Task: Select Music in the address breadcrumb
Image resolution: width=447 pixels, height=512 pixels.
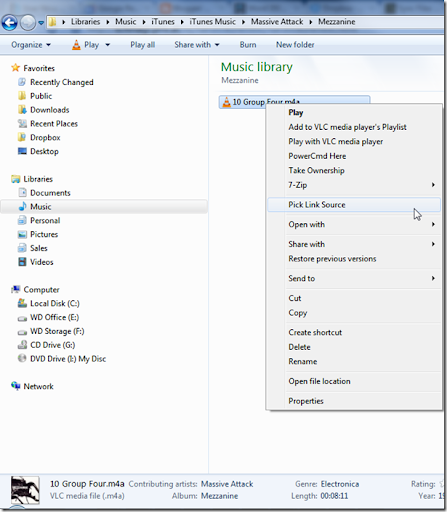Action: coord(126,22)
